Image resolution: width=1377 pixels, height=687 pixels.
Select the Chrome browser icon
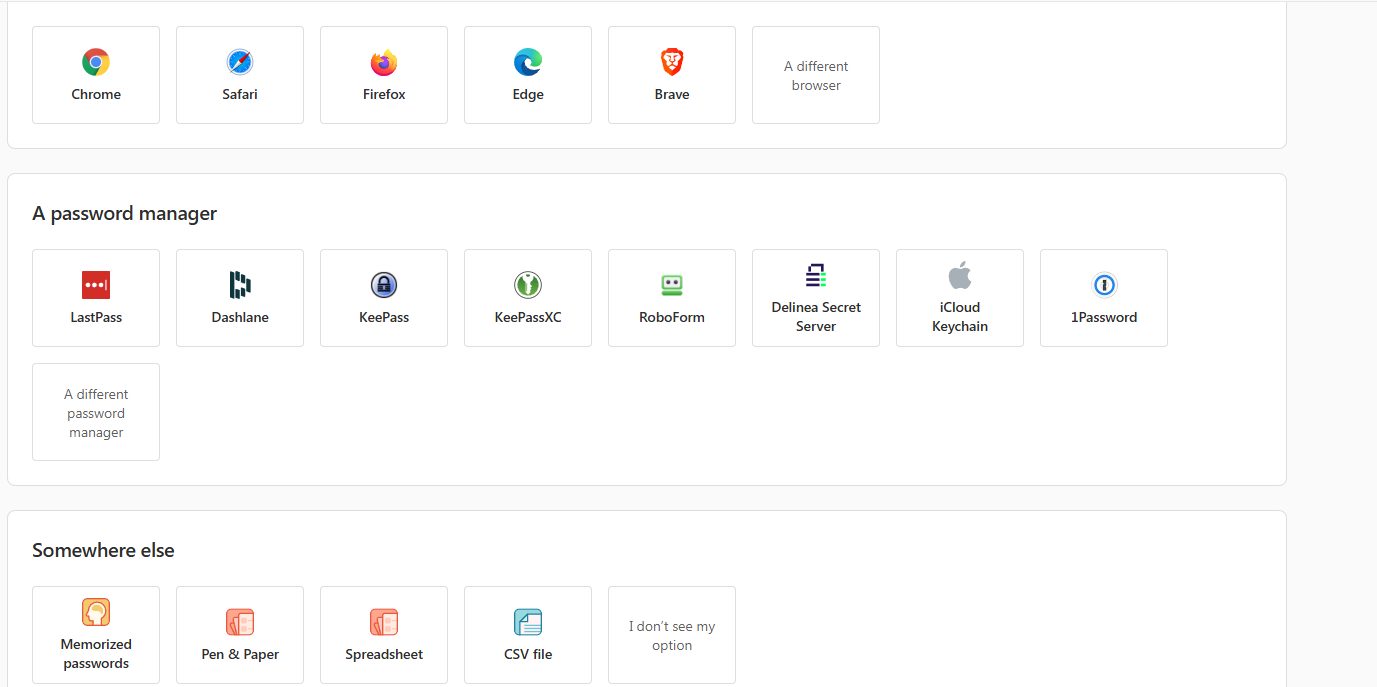click(x=96, y=63)
